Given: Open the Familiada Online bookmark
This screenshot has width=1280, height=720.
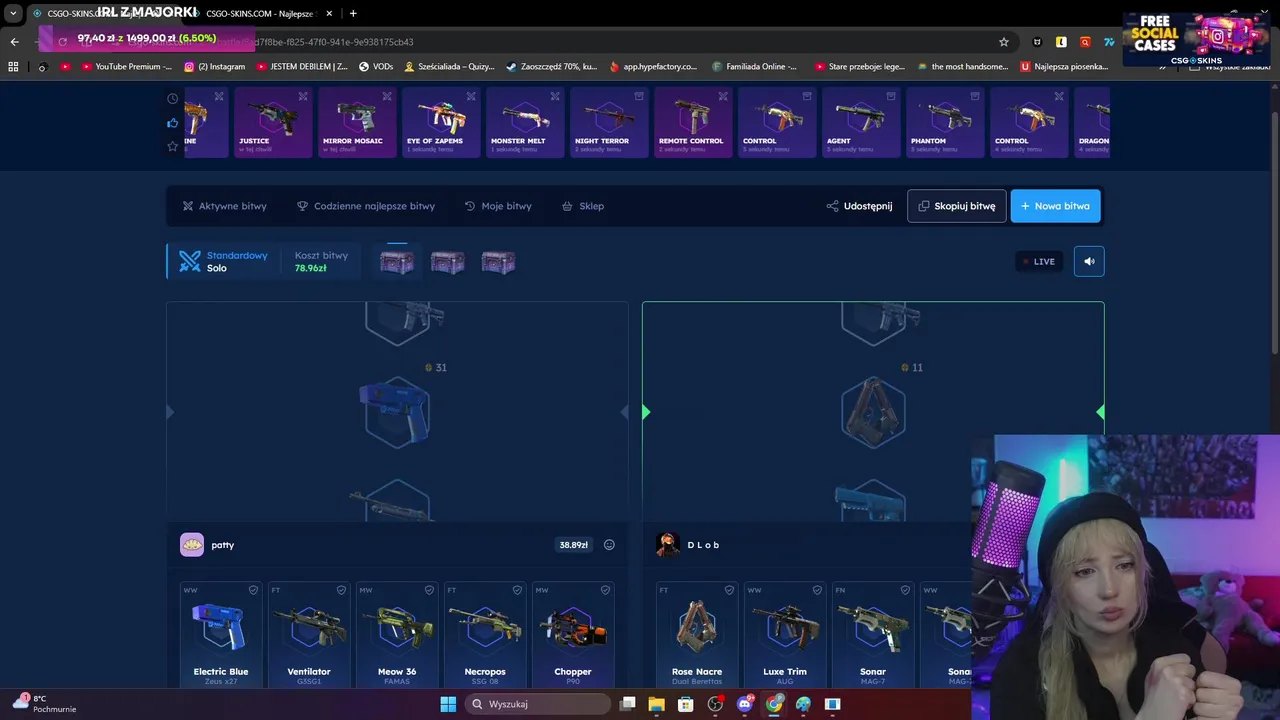Looking at the screenshot, I should [x=755, y=67].
